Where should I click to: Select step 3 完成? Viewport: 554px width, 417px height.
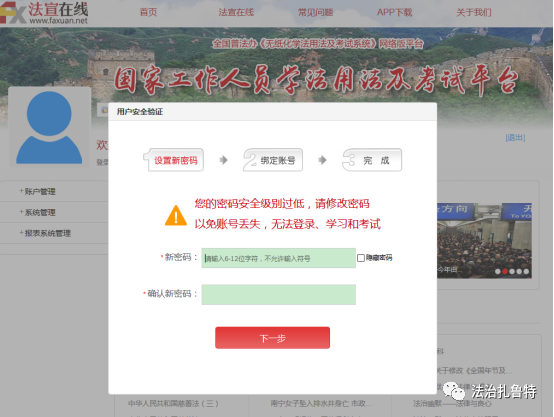(372, 160)
